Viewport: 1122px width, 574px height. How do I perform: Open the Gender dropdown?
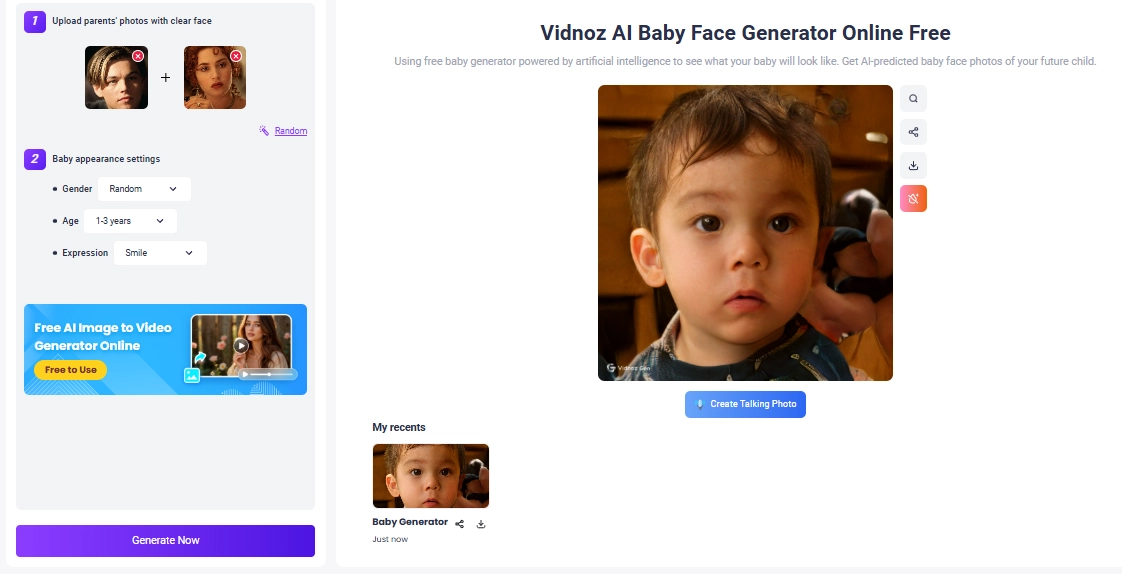tap(144, 189)
